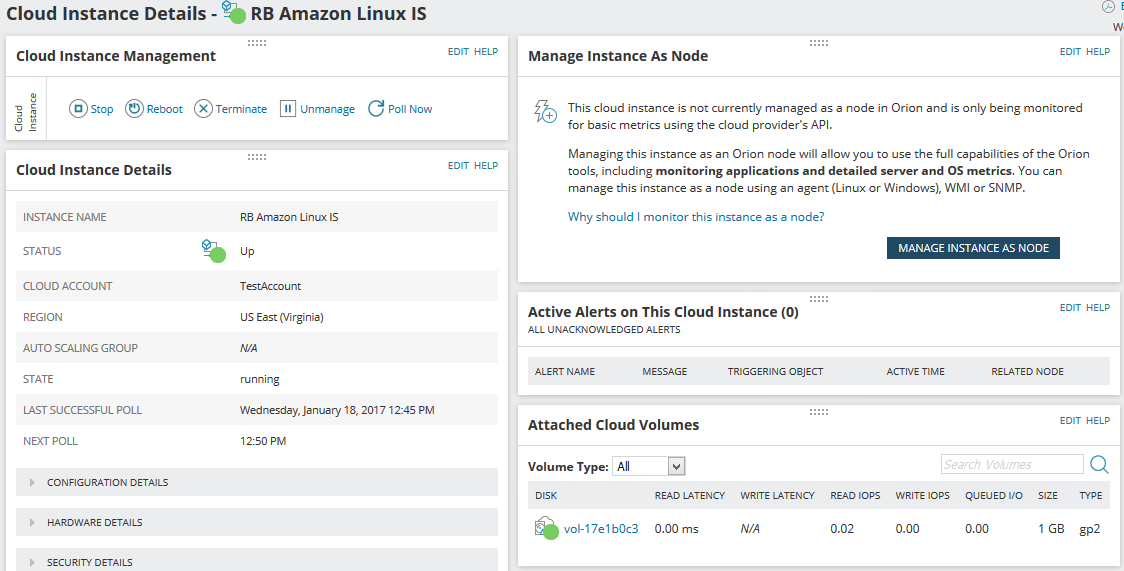Click inside the Search Volumes field
The height and width of the screenshot is (571, 1124).
click(1012, 464)
